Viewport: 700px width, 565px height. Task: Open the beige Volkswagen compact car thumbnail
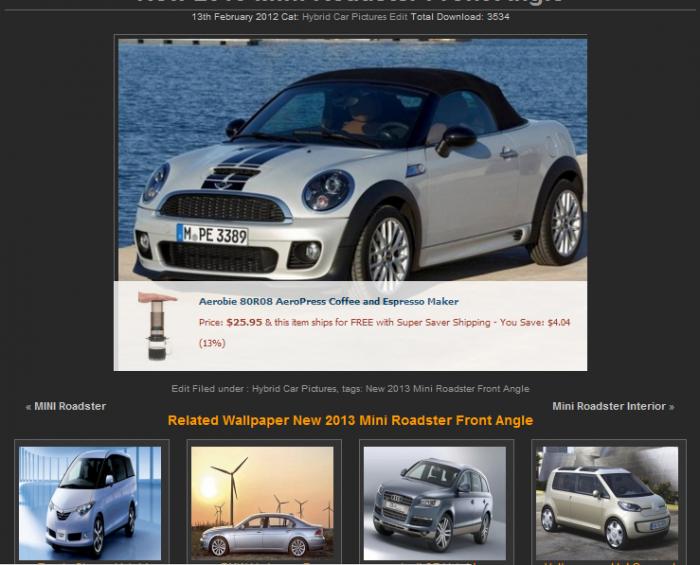(607, 503)
